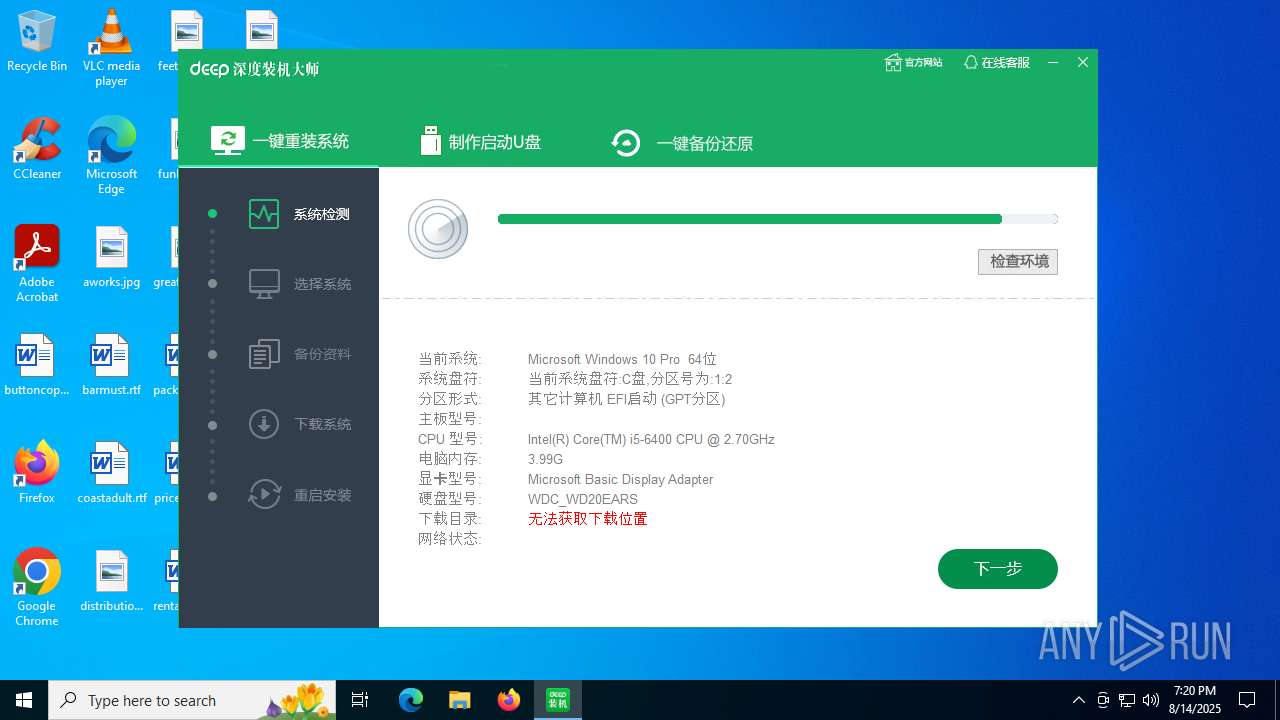This screenshot has height=720, width=1280.
Task: Open Recycle Bin desktop icon
Action: [37, 42]
